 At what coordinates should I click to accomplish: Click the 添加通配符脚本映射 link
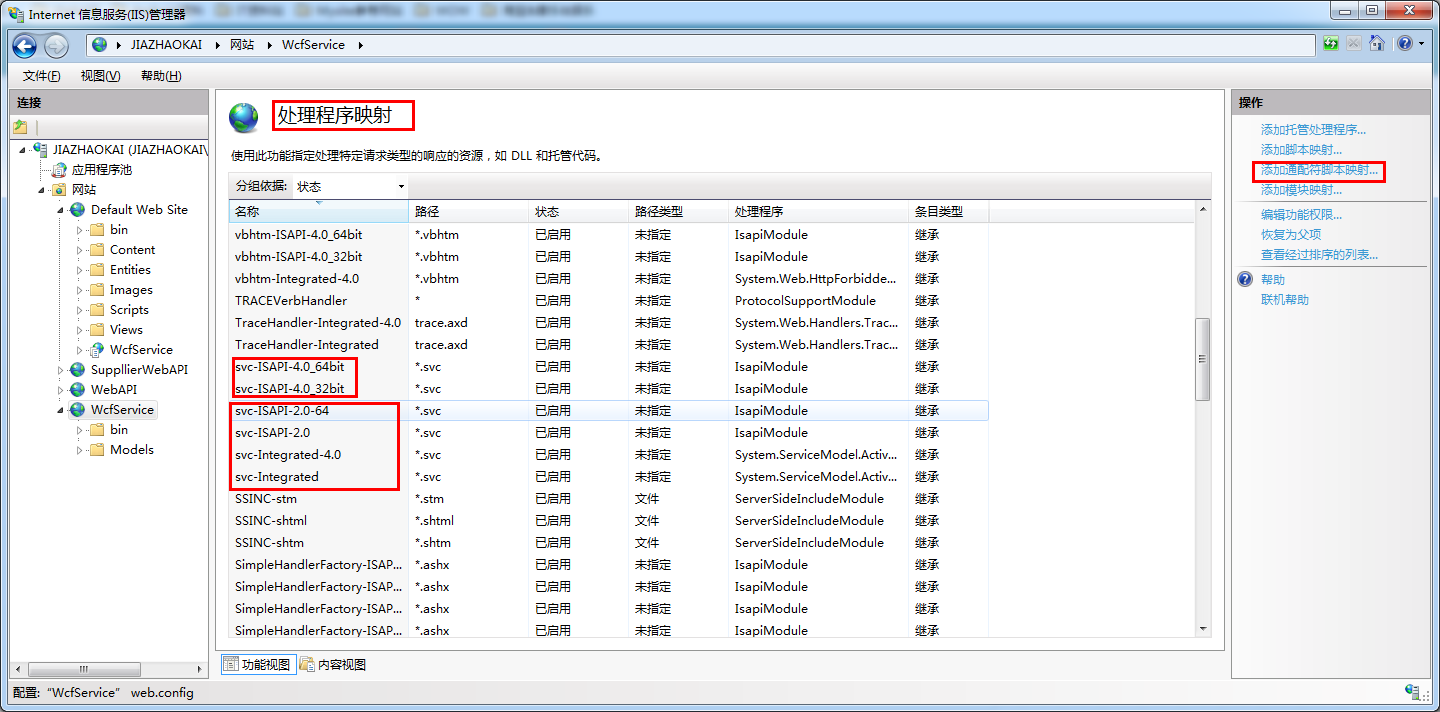pyautogui.click(x=1318, y=170)
